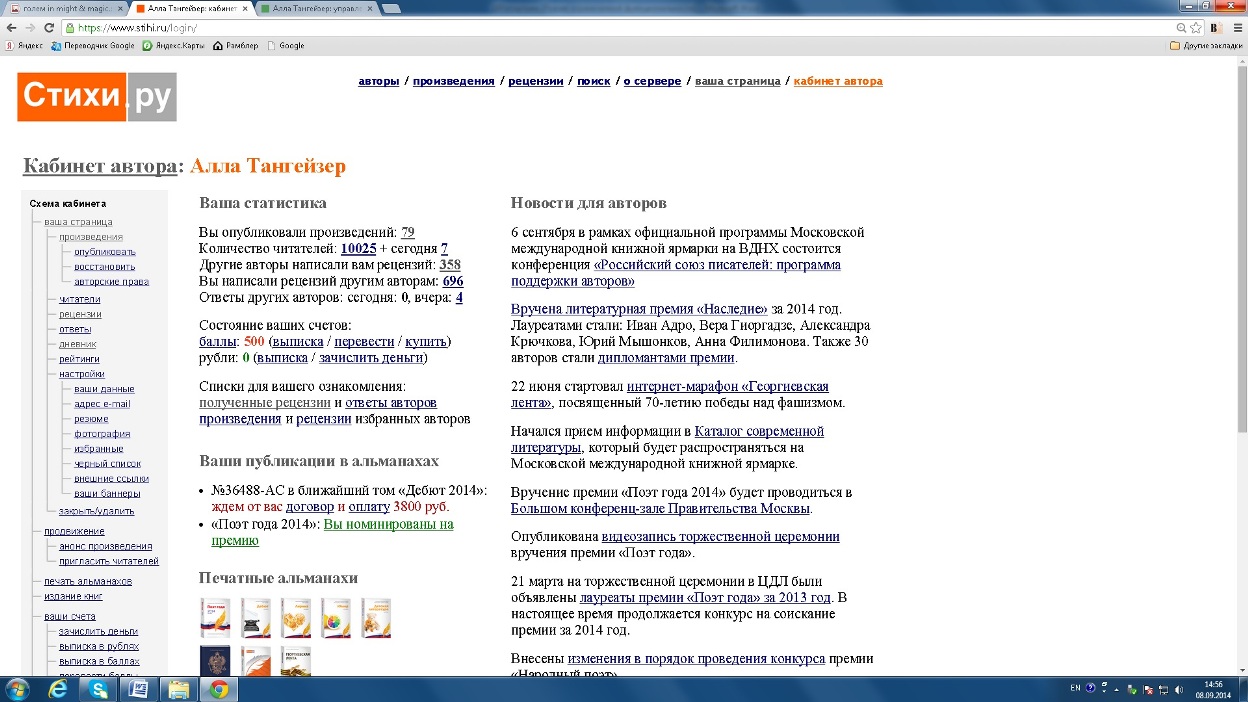Open the «Дебют» almanac cover with typewriter
This screenshot has width=1248, height=702.
[256, 618]
